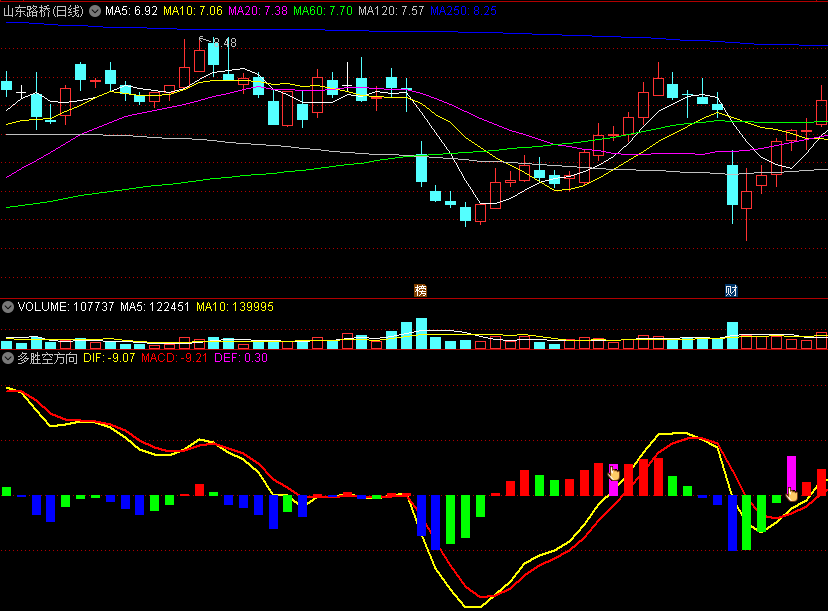Select the 山东路桥(日线) title label
The width and height of the screenshot is (828, 611).
[x=43, y=11]
